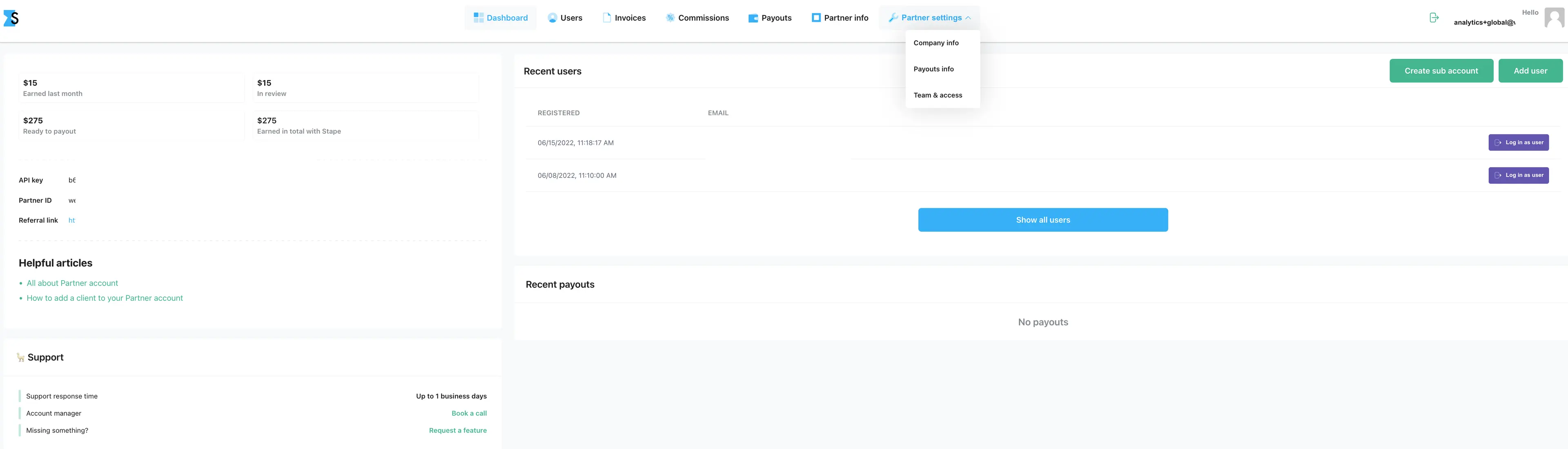
Task: Switch to Commissions
Action: (697, 18)
